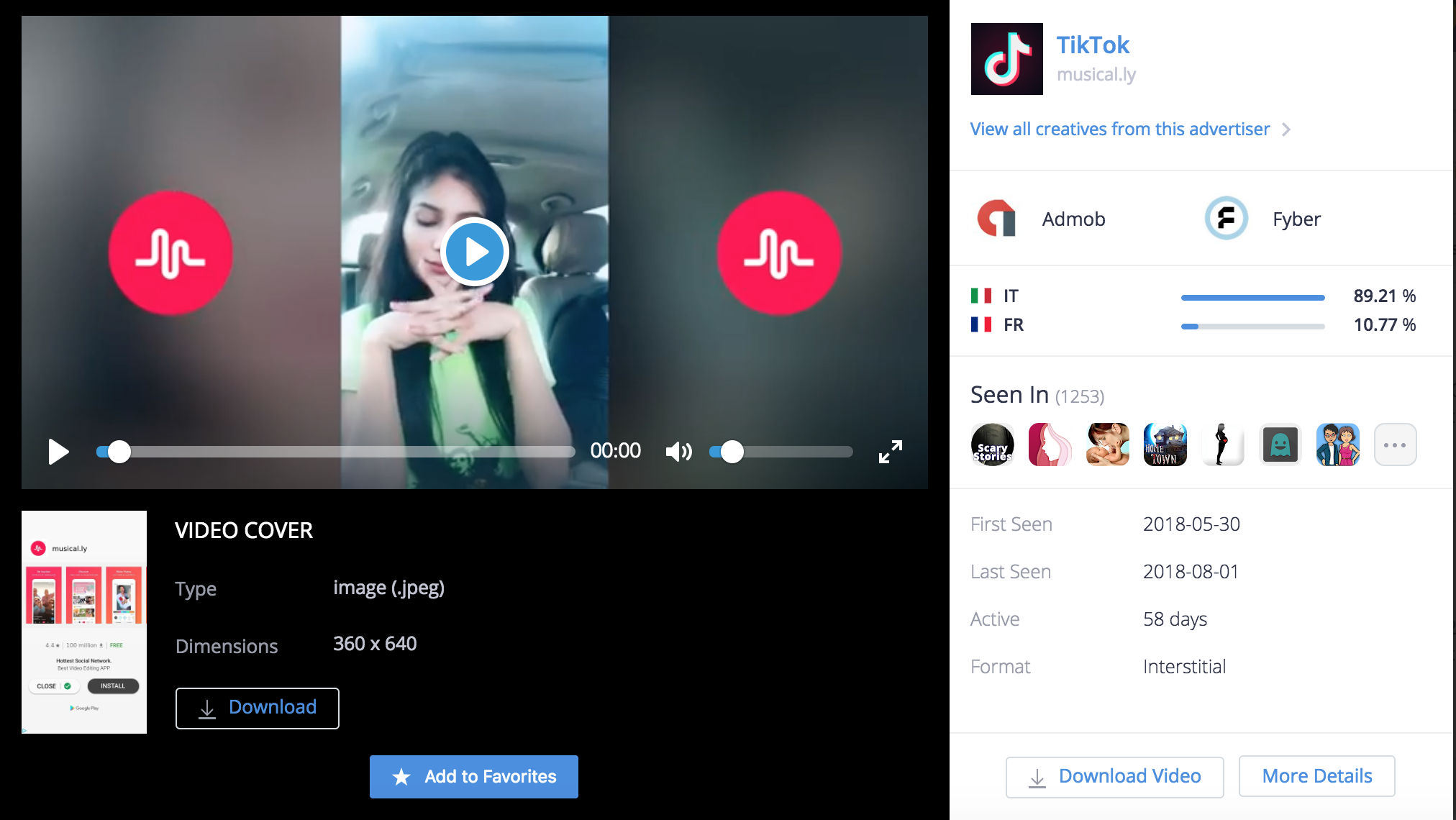Click the Italy flag icon

click(981, 296)
